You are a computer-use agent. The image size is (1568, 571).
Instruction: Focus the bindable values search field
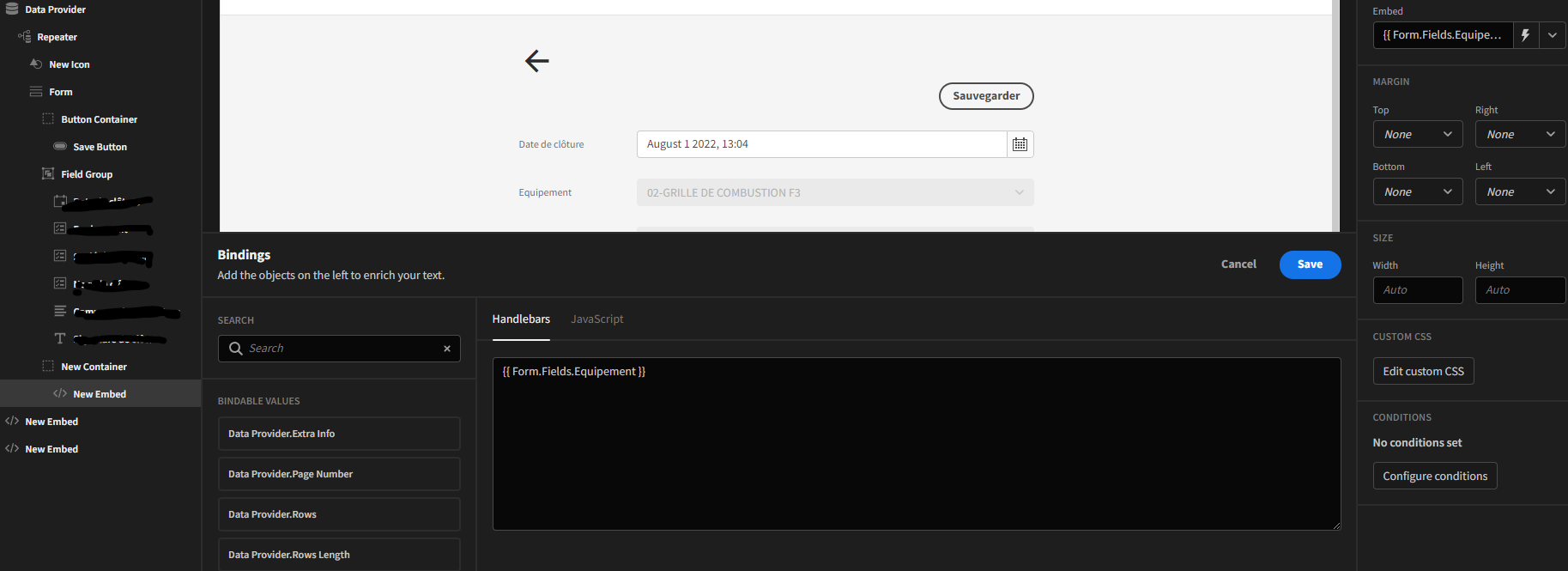pos(339,349)
